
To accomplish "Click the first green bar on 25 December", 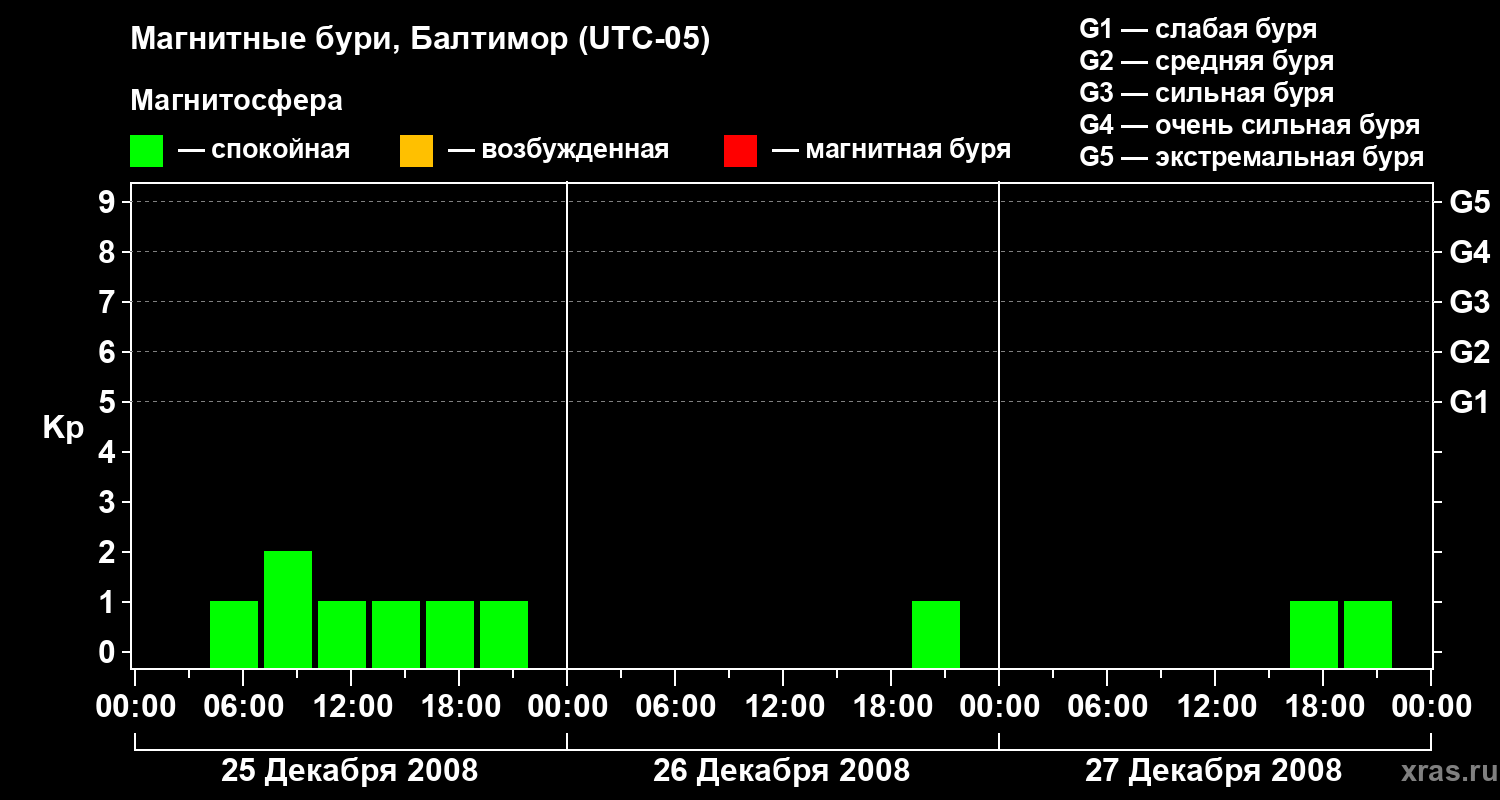I will pos(234,634).
